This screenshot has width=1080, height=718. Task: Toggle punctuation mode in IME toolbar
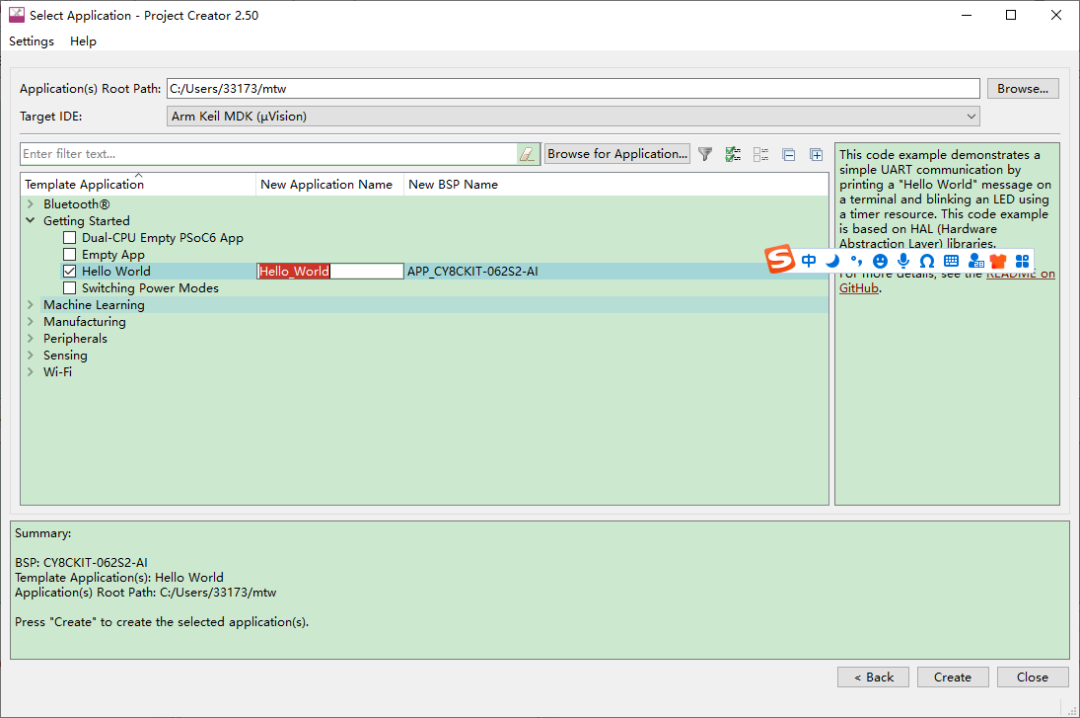856,260
